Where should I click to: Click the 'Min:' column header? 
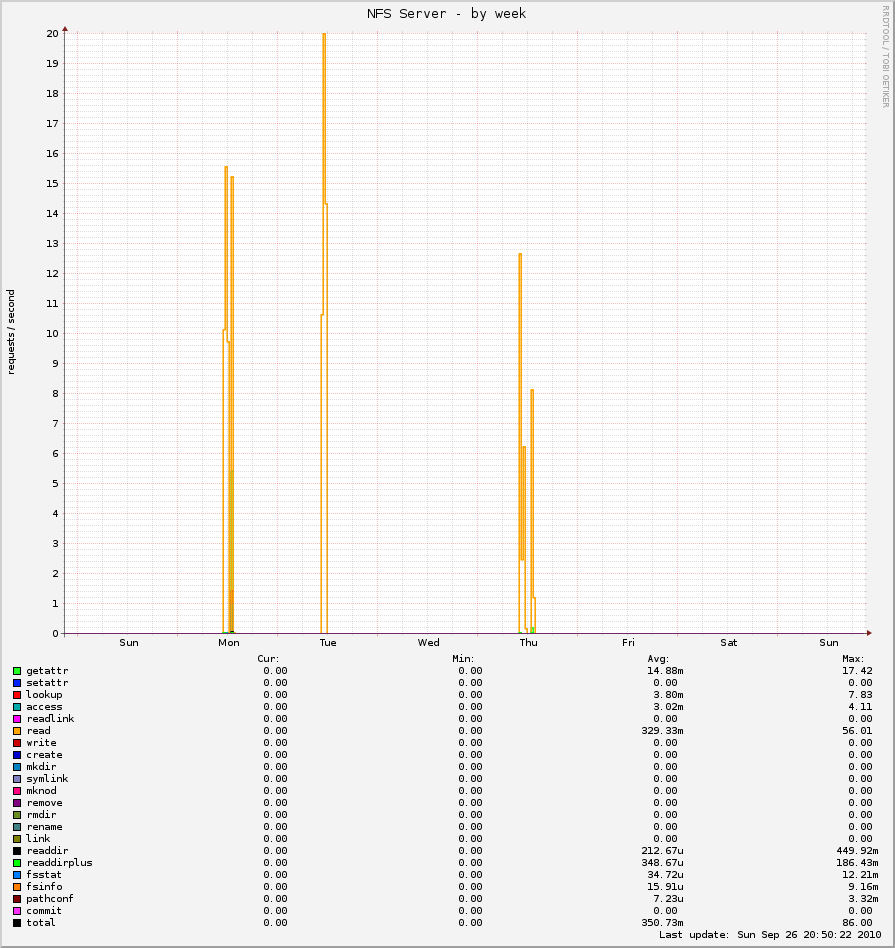coord(463,659)
